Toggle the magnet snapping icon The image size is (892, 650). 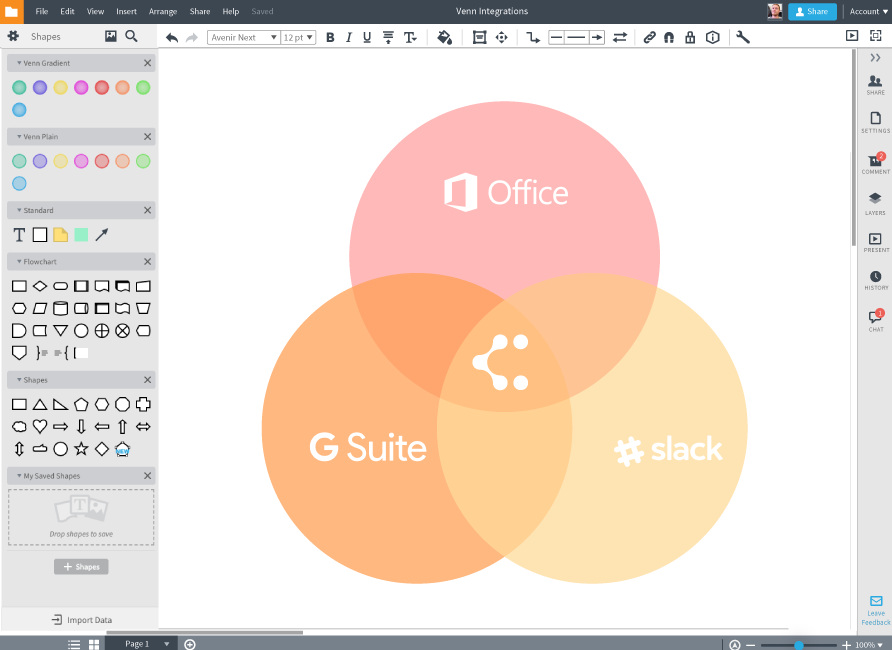(x=669, y=38)
